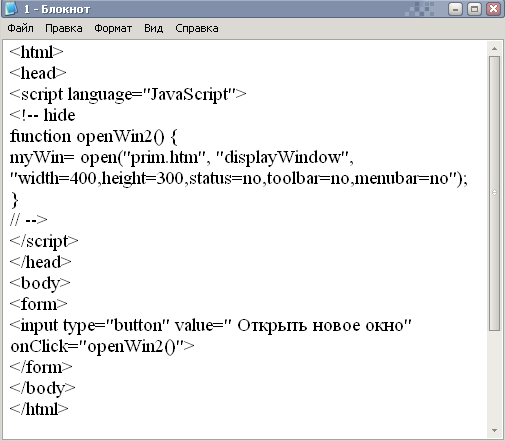Click the "function openWin2() {" line
The image size is (506, 441).
pos(94,136)
